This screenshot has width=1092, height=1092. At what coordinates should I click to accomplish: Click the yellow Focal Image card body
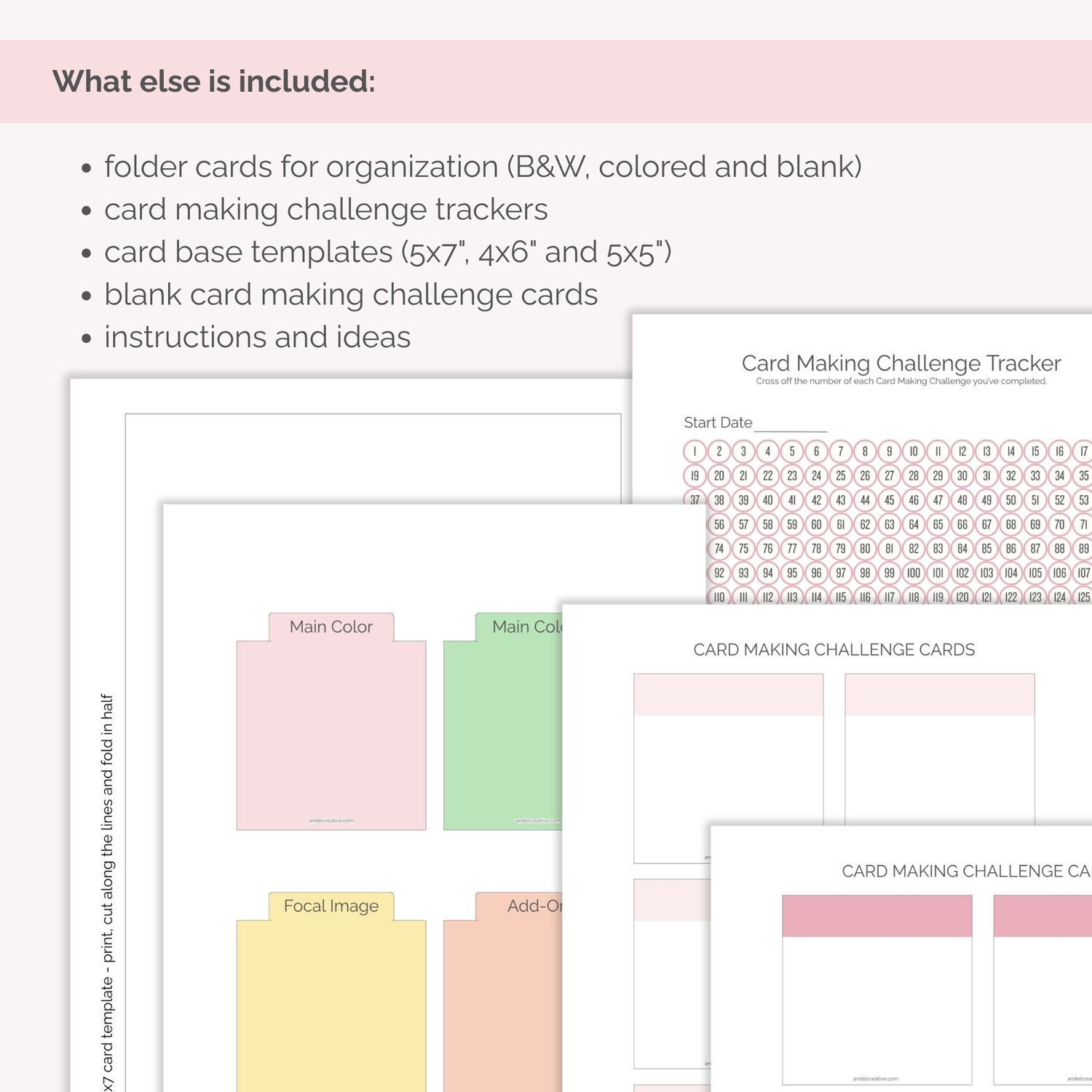(x=331, y=1012)
